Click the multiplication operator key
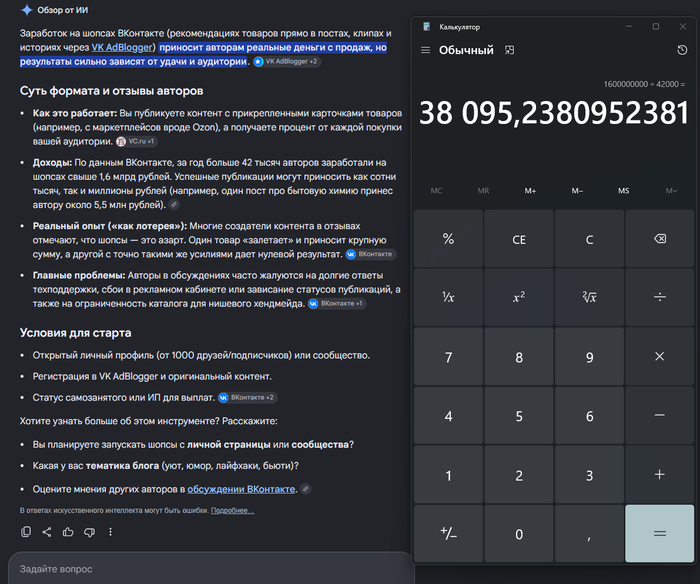Screen dimensions: 700x584 tap(659, 356)
